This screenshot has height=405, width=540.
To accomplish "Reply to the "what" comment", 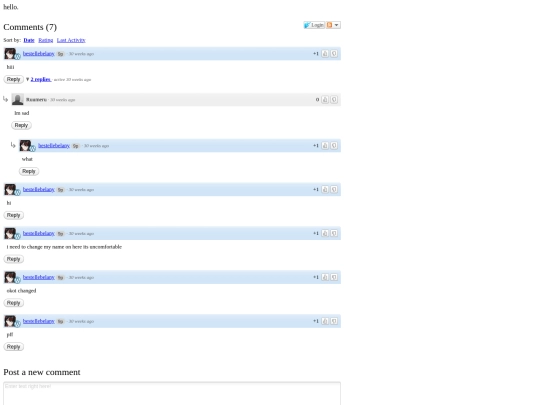I will pyautogui.click(x=29, y=171).
